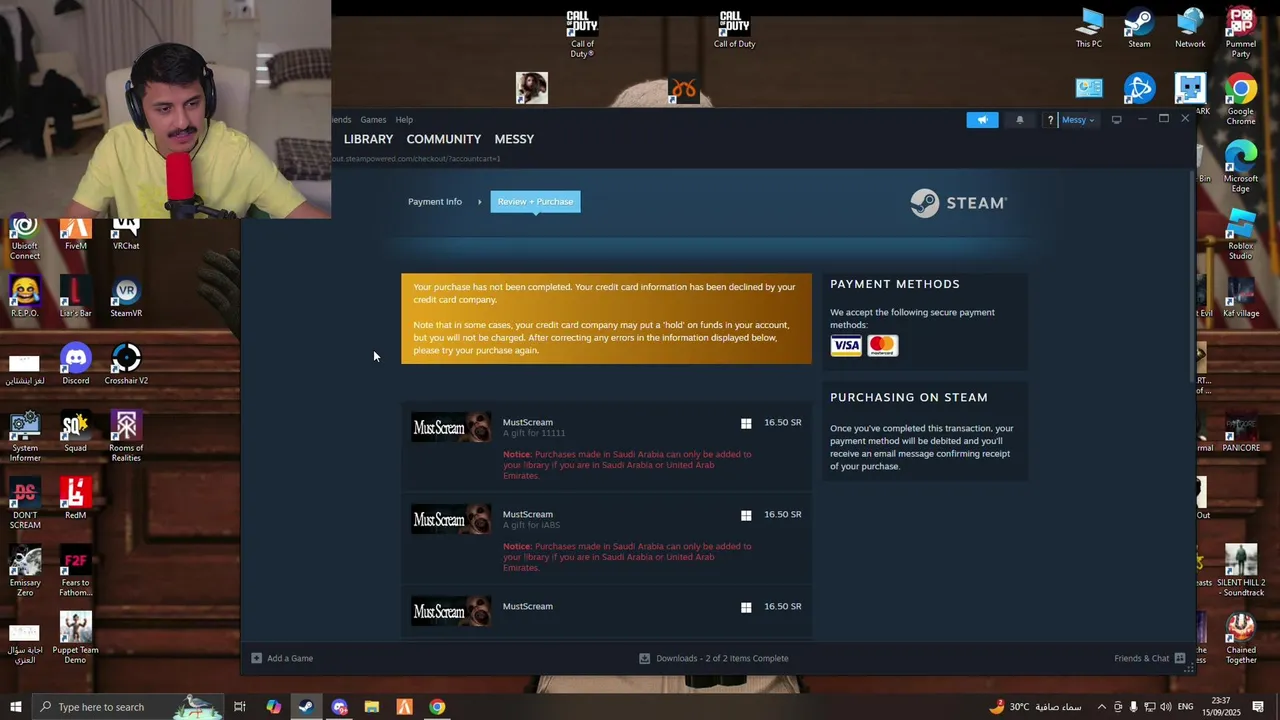This screenshot has width=1280, height=720.
Task: Click MustScream thumbnail gifted to iABS
Action: point(451,520)
